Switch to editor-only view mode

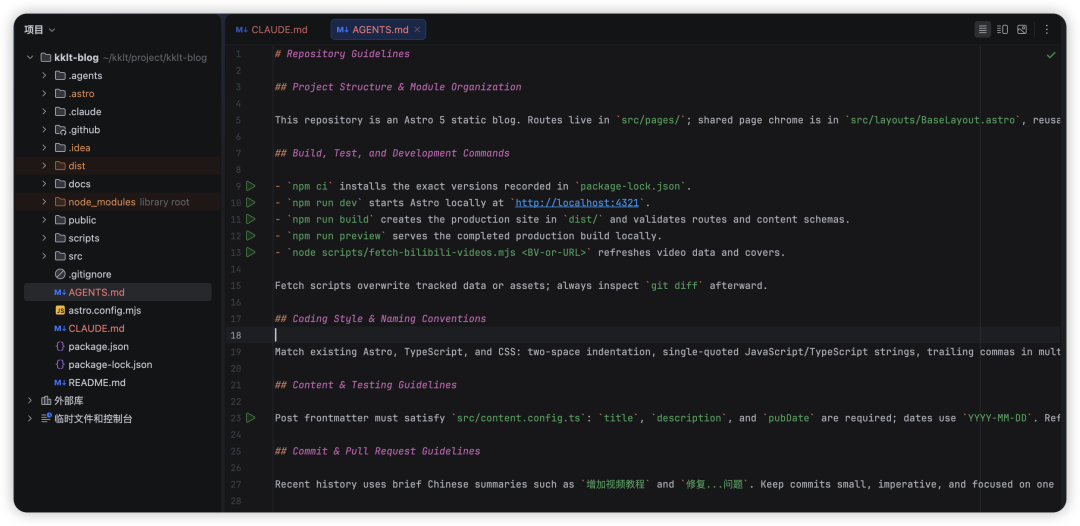(x=983, y=30)
